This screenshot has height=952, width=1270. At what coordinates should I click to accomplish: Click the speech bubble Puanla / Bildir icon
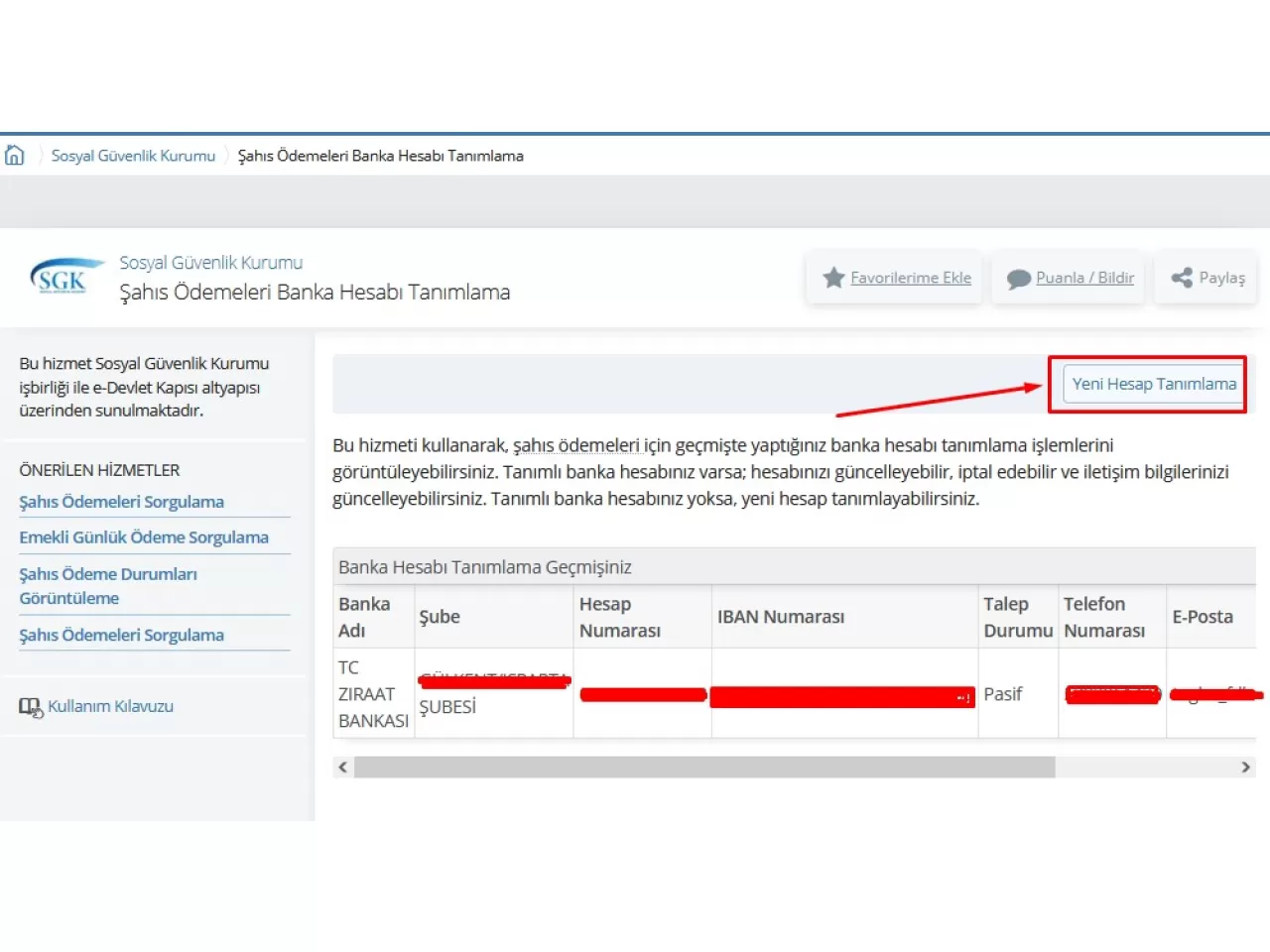1018,280
